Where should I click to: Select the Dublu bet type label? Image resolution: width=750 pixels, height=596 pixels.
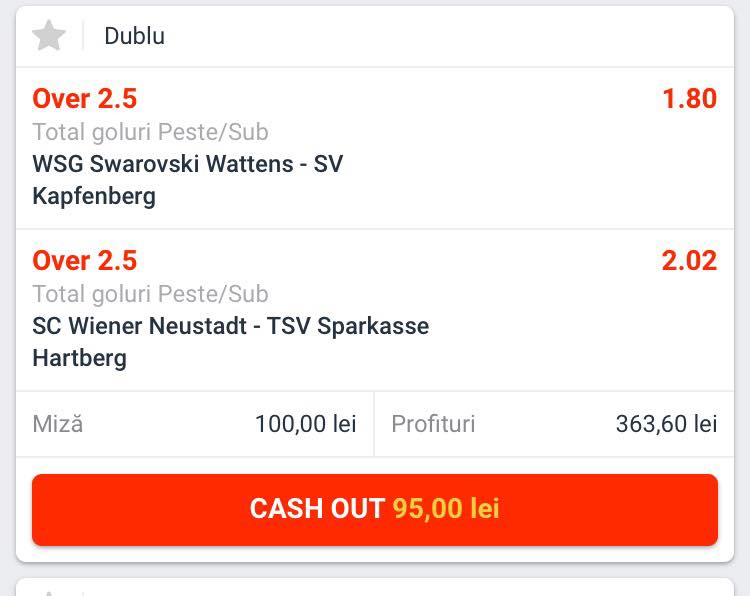pyautogui.click(x=134, y=36)
